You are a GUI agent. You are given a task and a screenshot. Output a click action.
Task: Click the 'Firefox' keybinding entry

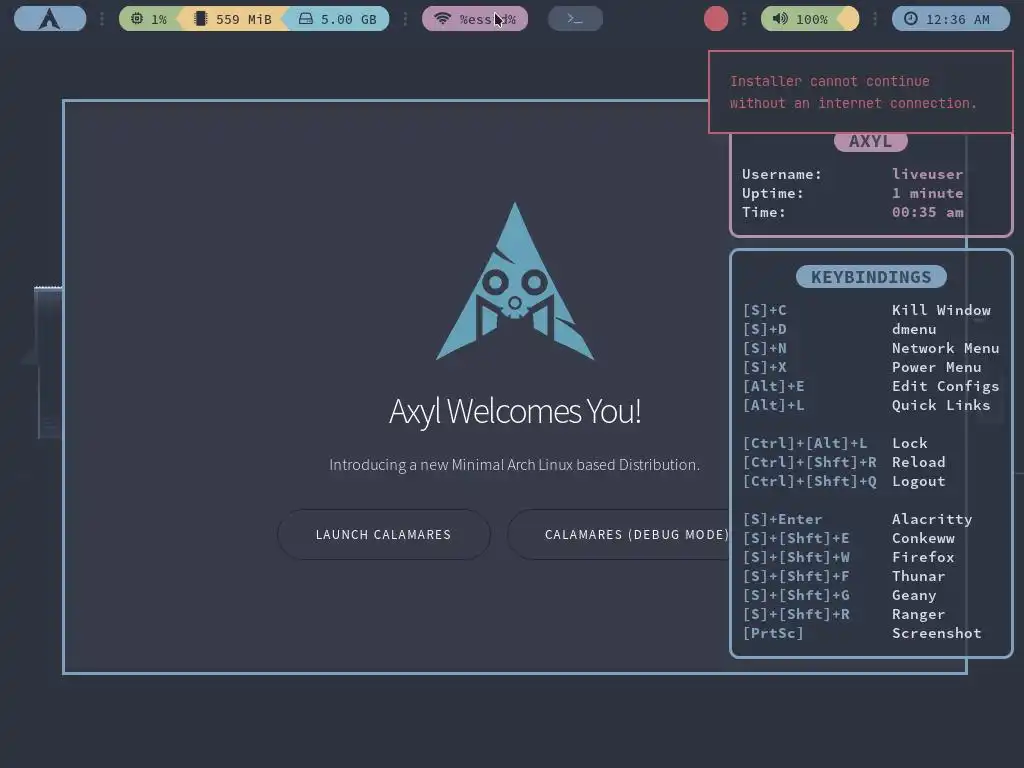923,557
